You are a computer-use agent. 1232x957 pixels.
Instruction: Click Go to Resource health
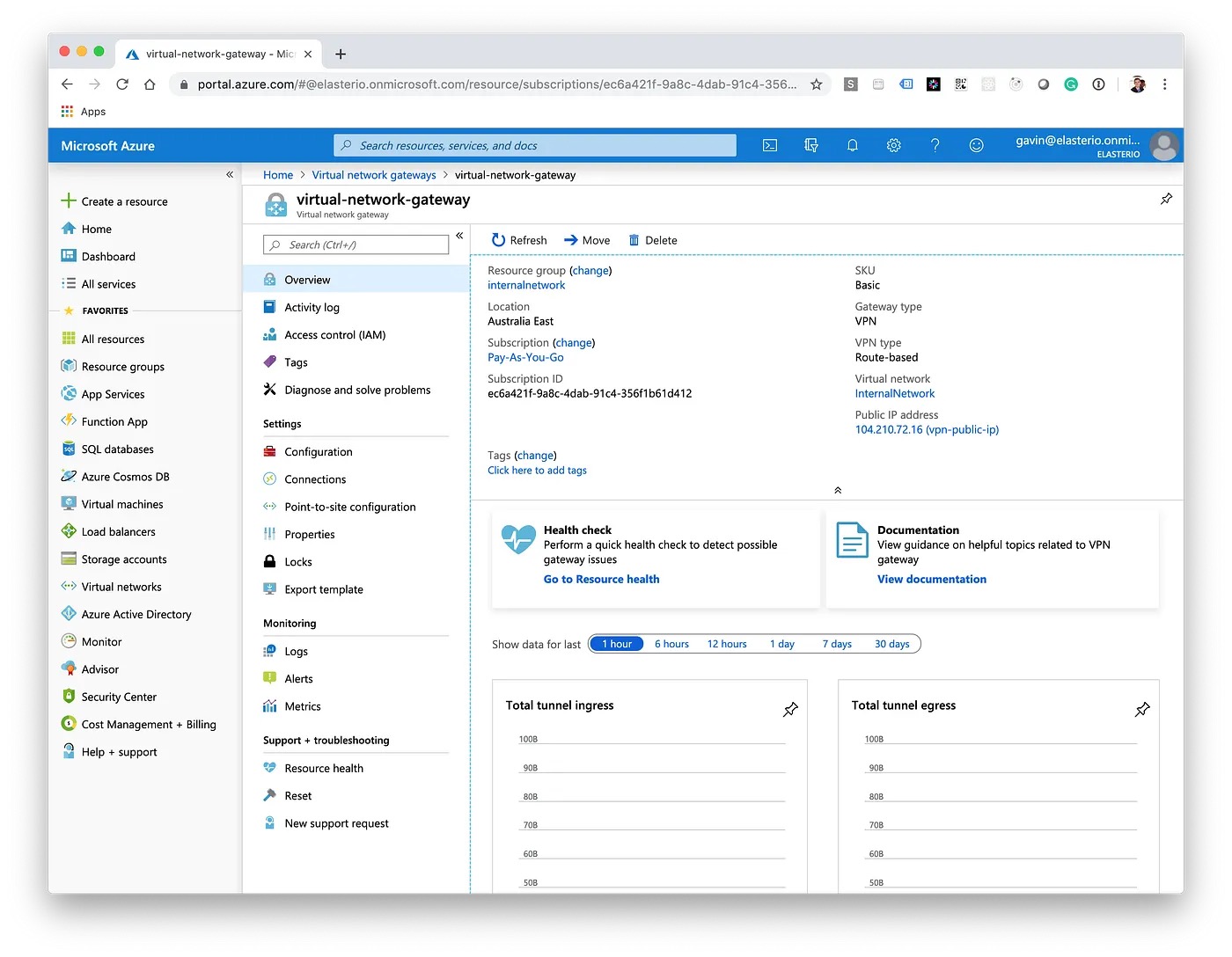coord(601,579)
